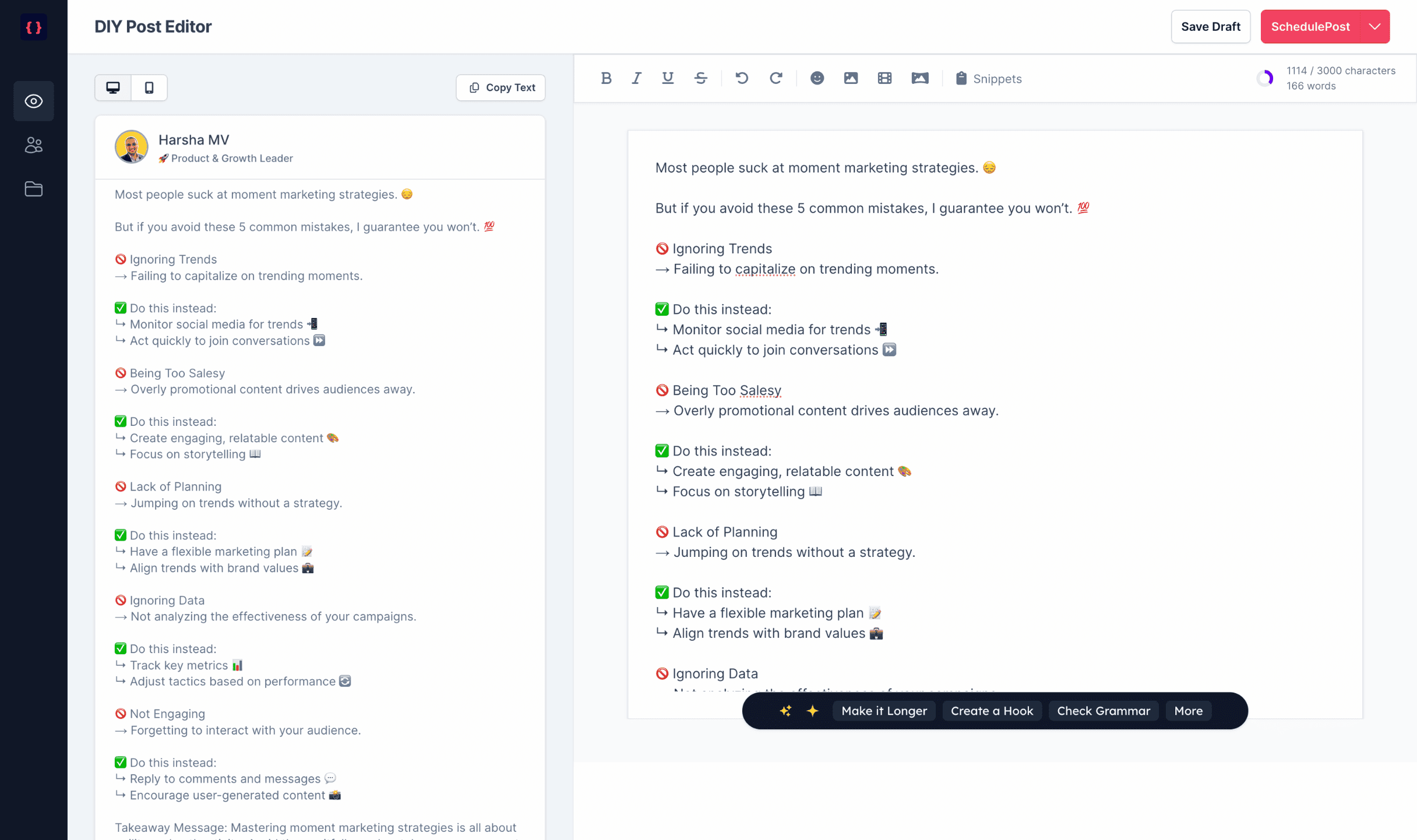Open the More AI options menu
Screen dimensions: 1417x840
click(x=1188, y=711)
